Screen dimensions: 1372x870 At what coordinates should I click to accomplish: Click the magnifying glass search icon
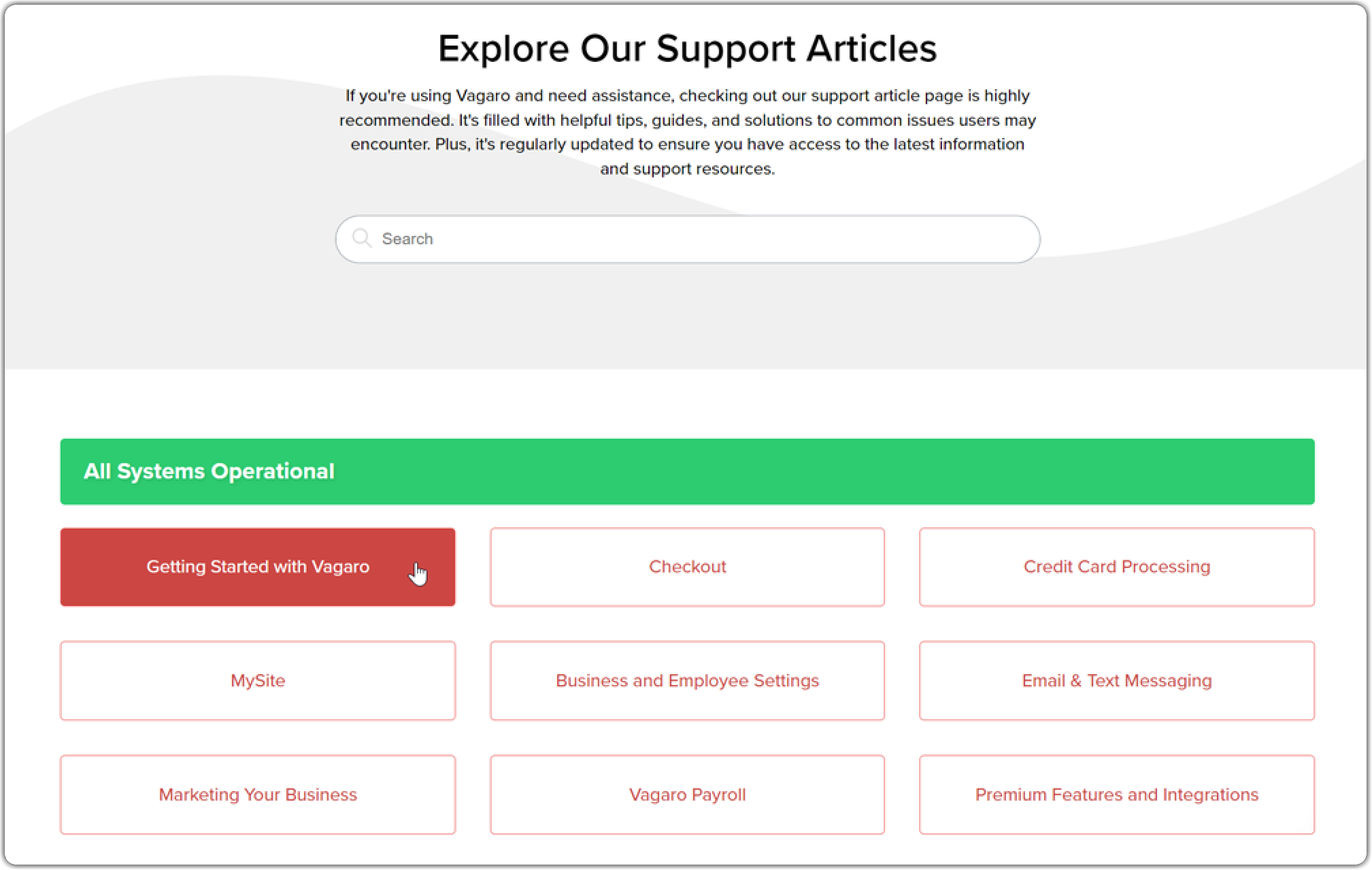tap(362, 238)
